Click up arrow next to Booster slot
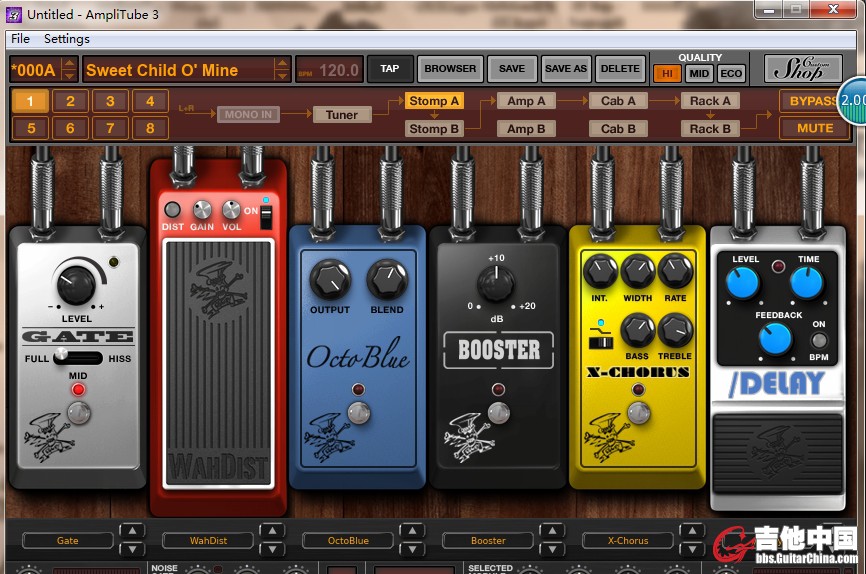The image size is (866, 574). click(x=552, y=531)
